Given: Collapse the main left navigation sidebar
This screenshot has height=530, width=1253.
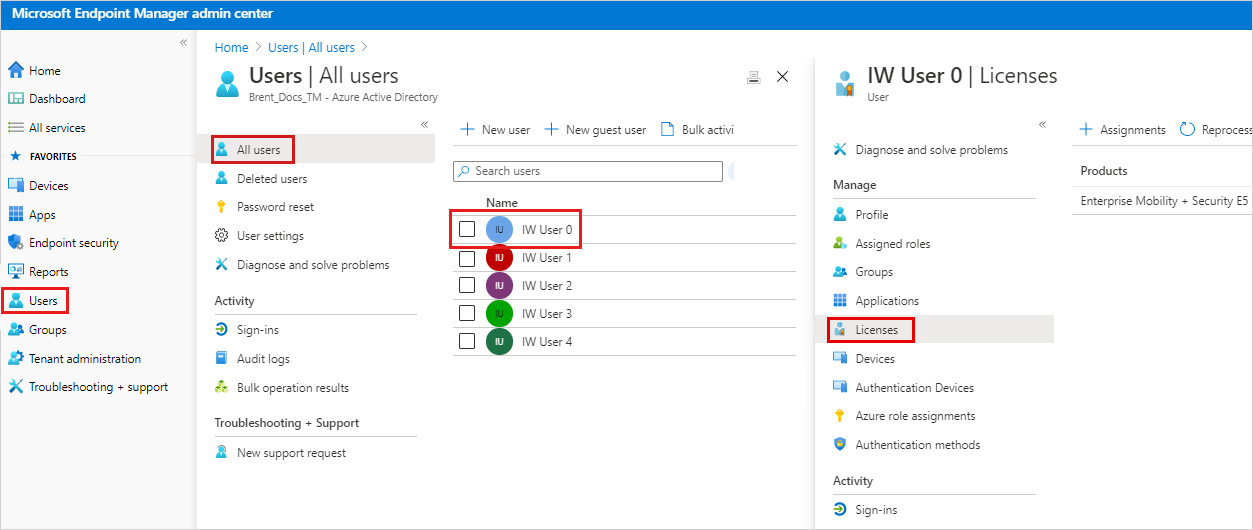Looking at the screenshot, I should [183, 43].
